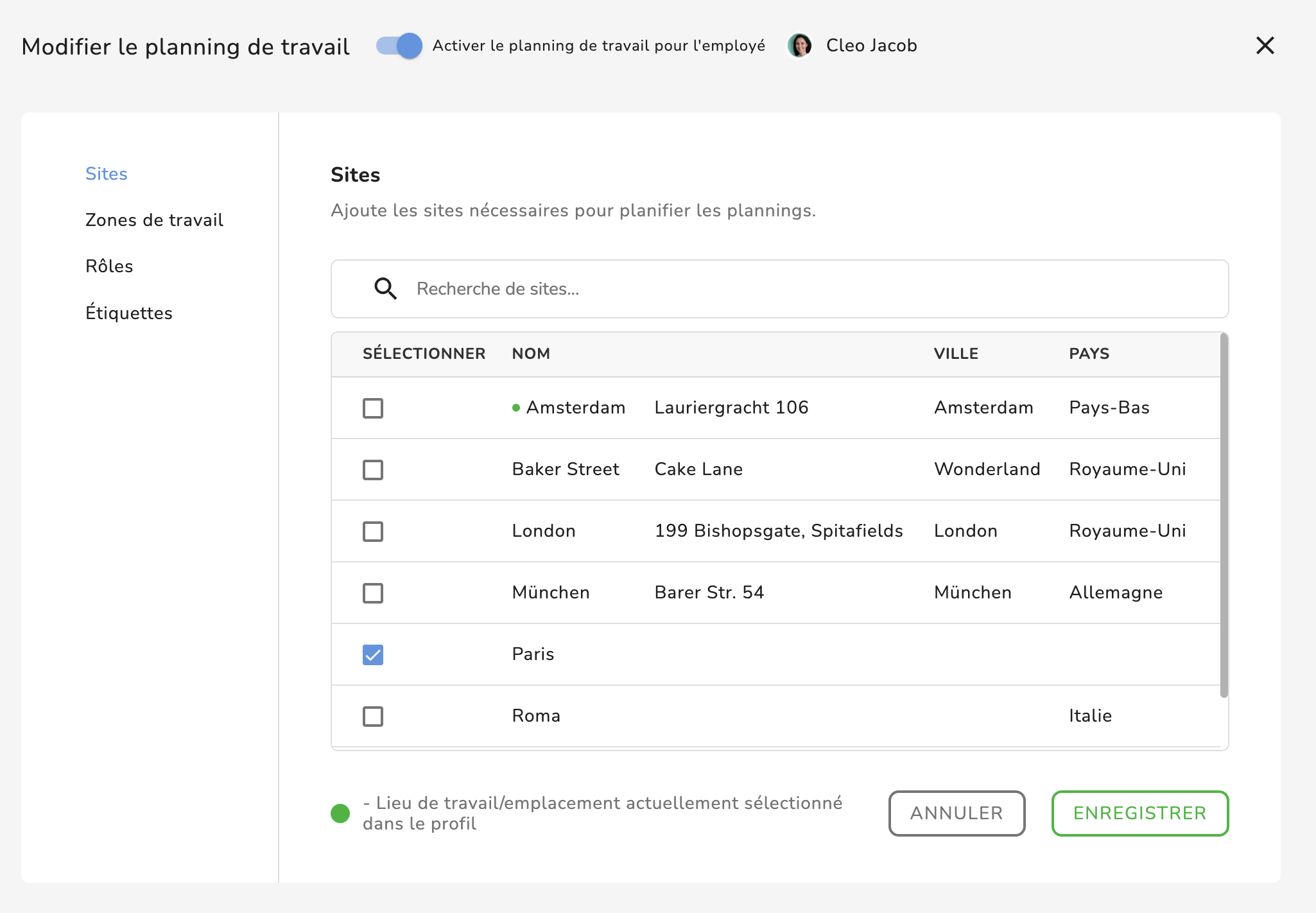Go to the Rôles section
Screen dimensions: 1316x913
[109, 266]
